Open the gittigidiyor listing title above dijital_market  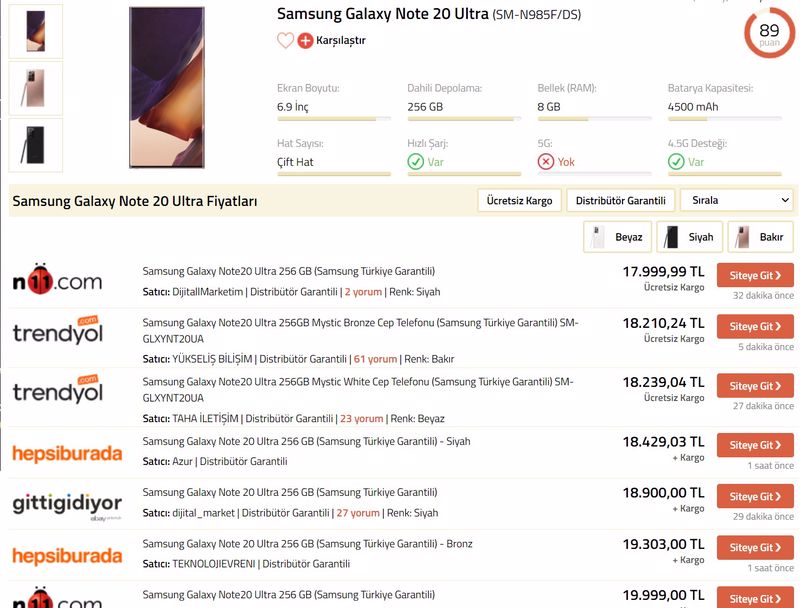[x=290, y=492]
